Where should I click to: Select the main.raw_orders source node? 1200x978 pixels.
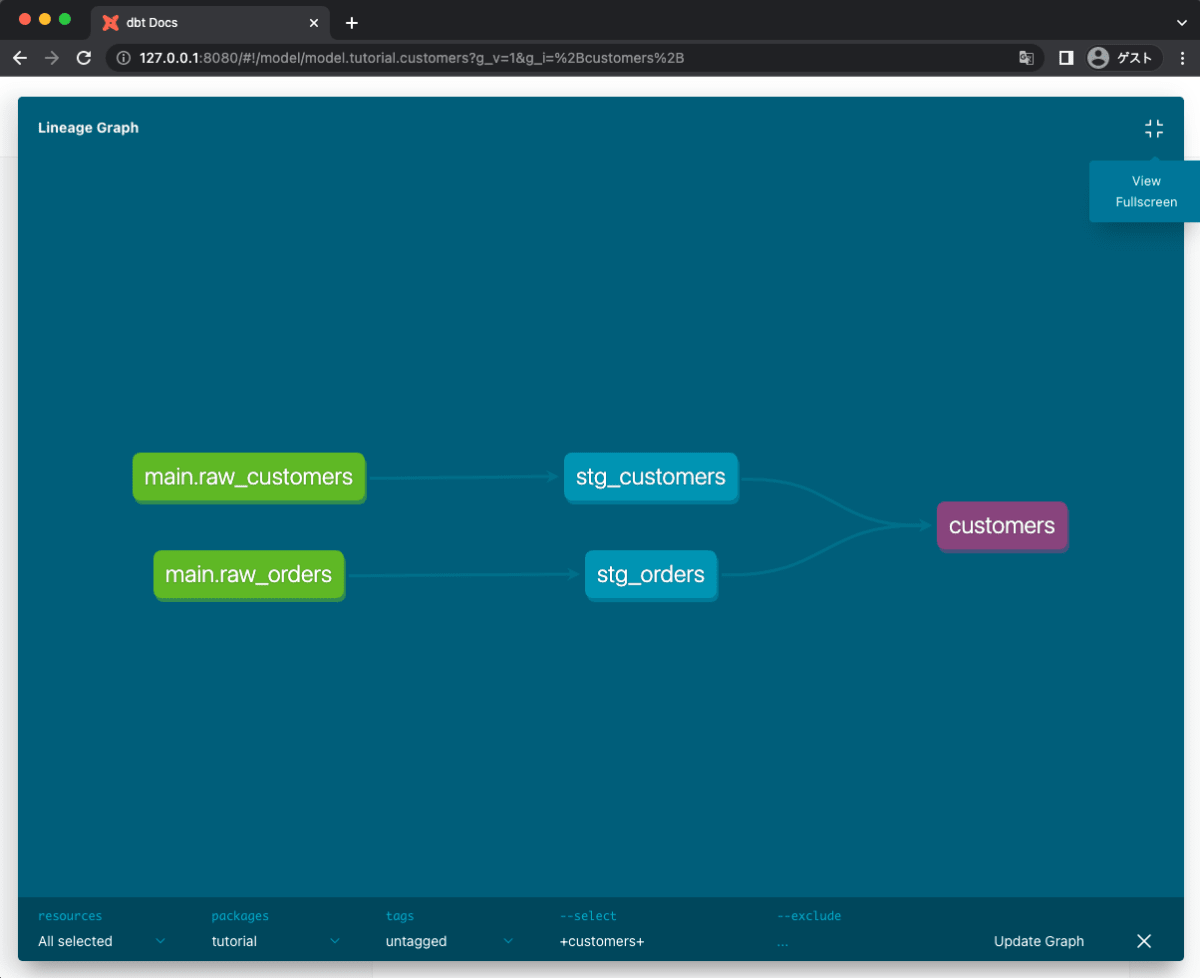(249, 575)
